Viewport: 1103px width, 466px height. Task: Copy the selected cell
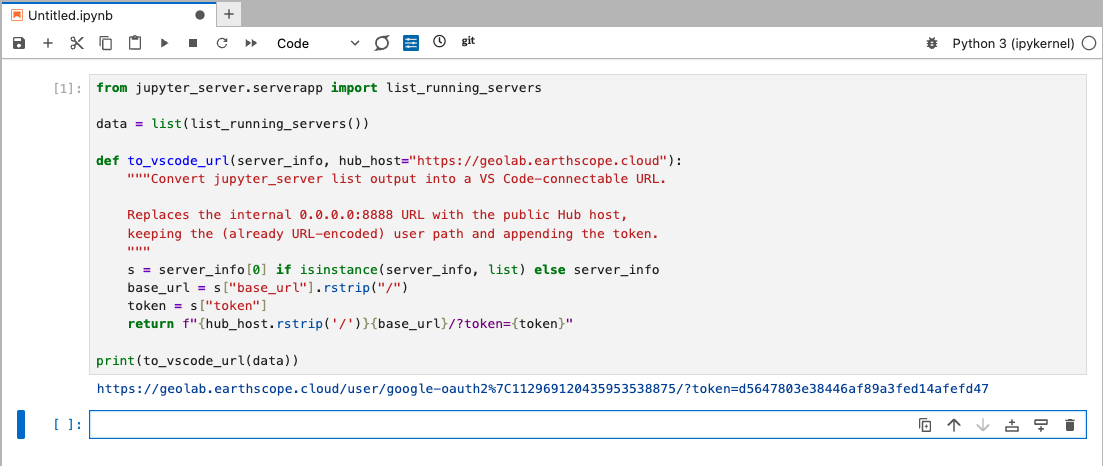coord(106,44)
